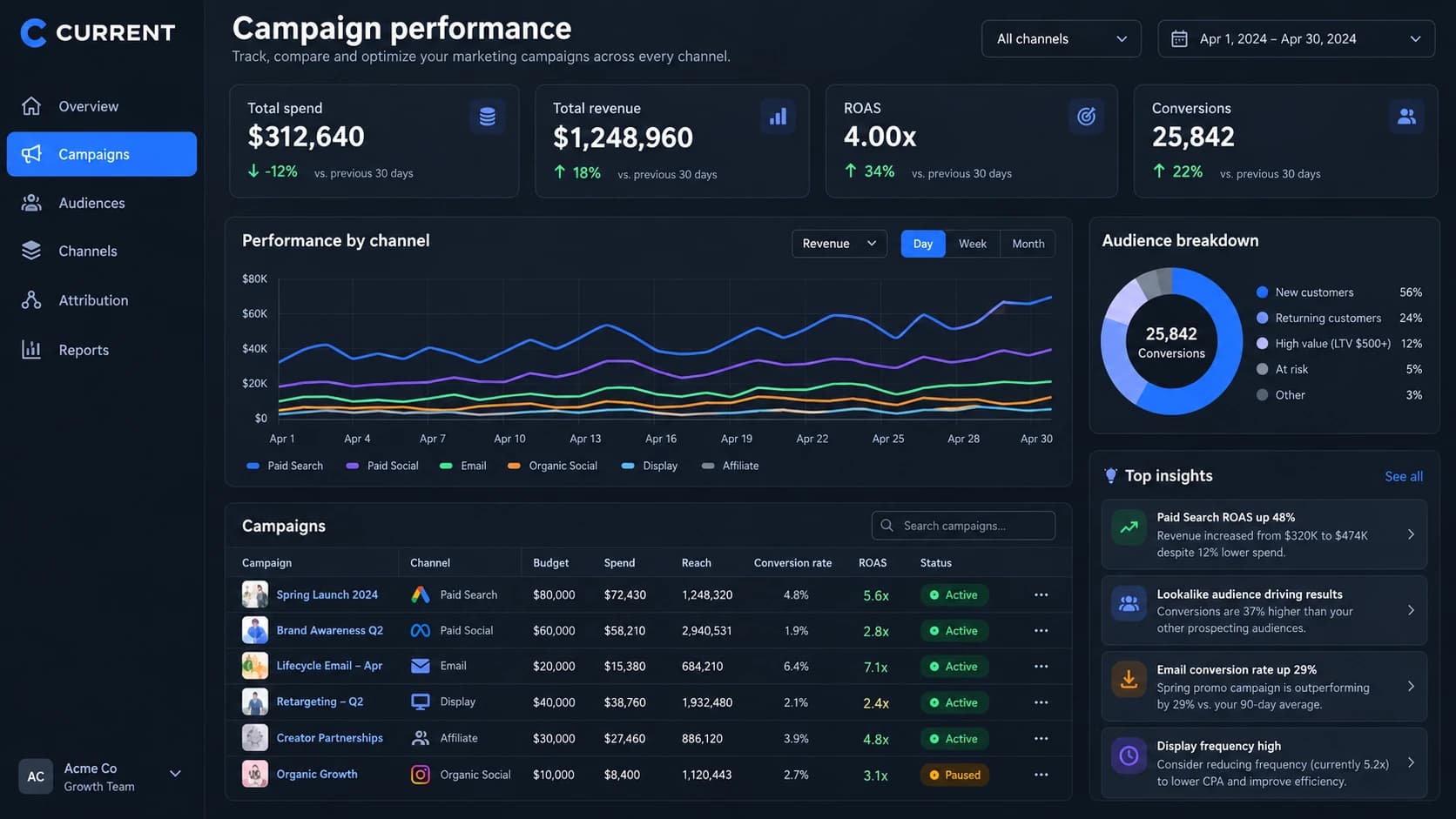Click the calendar icon in date range

click(x=1179, y=39)
